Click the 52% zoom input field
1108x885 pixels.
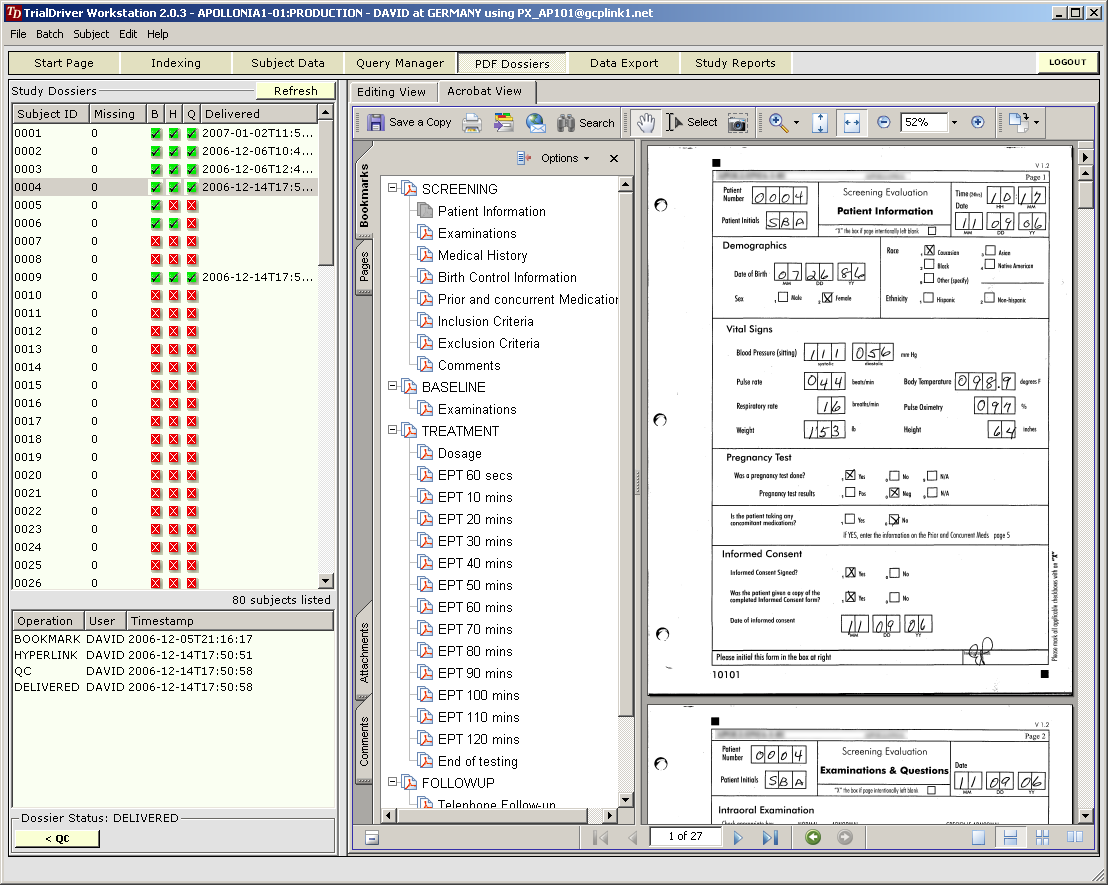pyautogui.click(x=922, y=123)
